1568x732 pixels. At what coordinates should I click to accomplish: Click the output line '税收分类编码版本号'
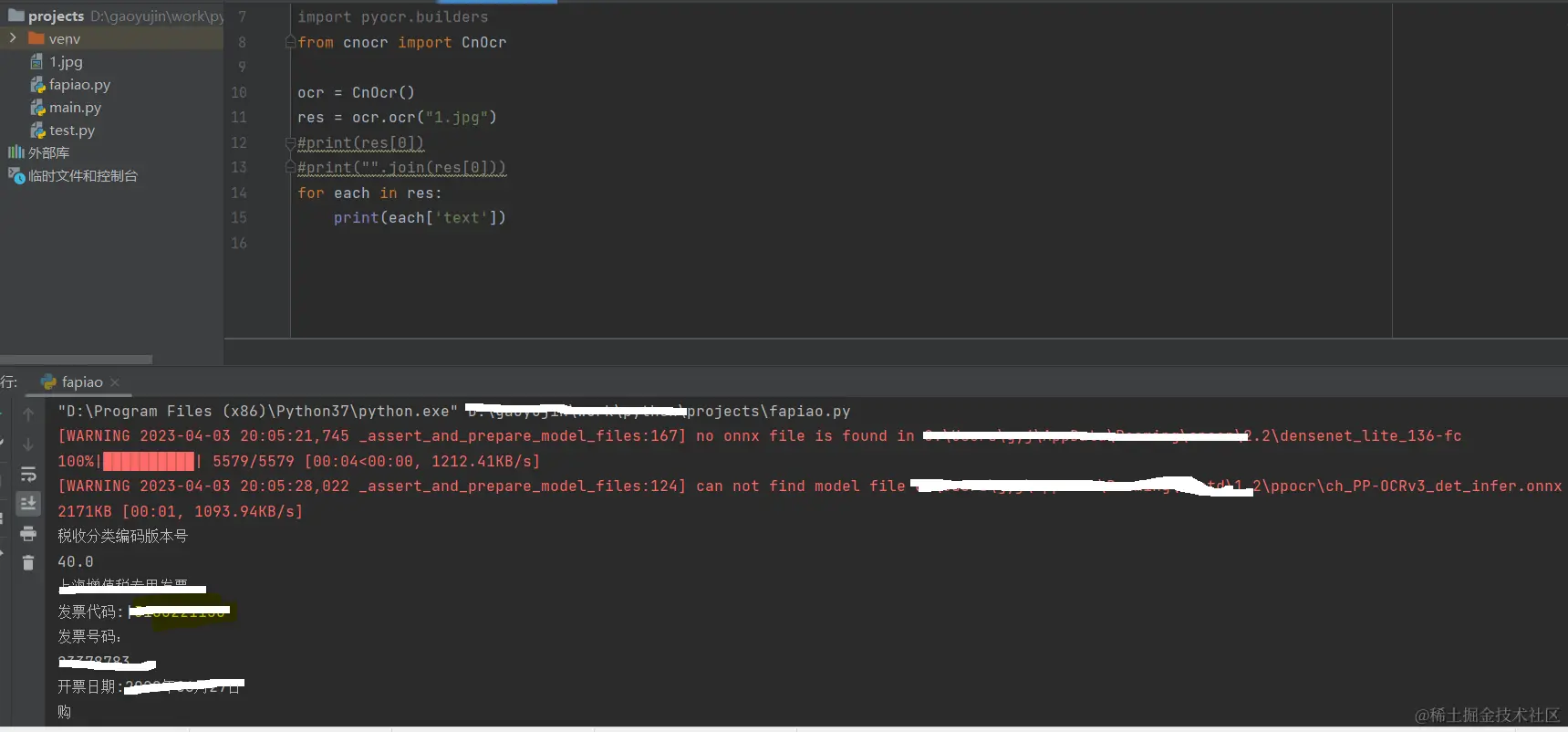[x=122, y=537]
